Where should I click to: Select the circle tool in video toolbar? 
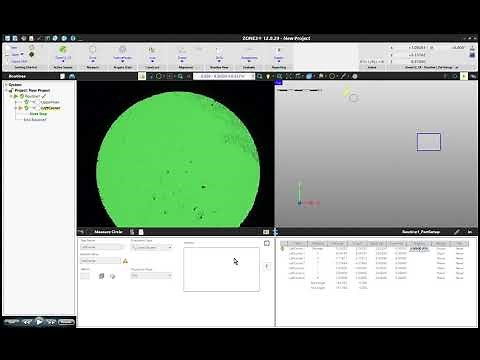159,76
